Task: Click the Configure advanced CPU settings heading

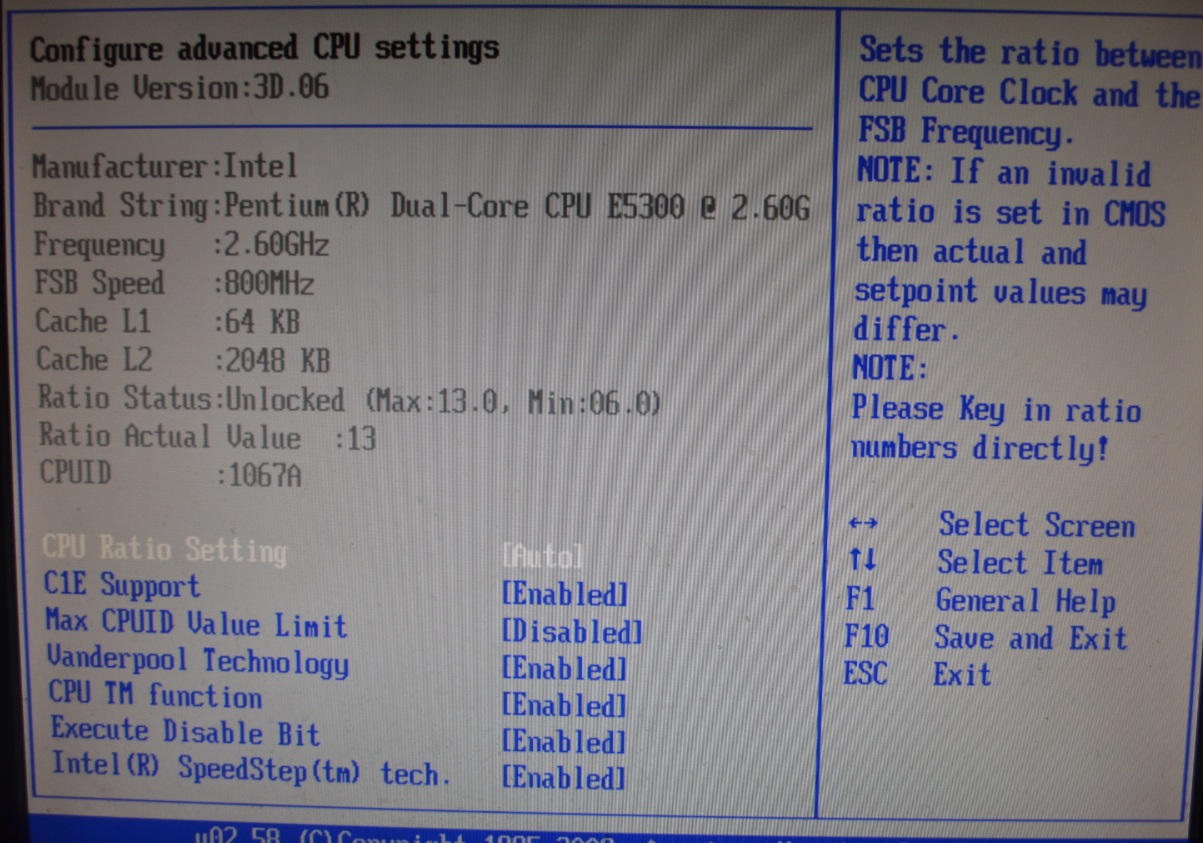Action: point(264,48)
